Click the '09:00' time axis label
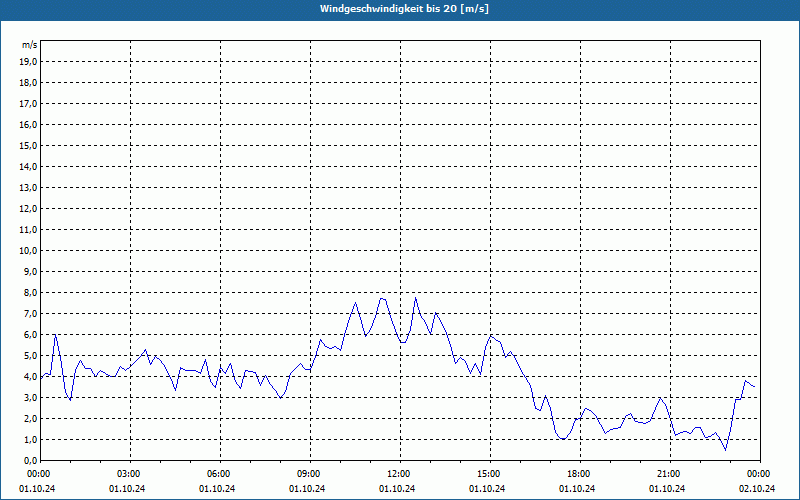The image size is (800, 500). pos(310,474)
